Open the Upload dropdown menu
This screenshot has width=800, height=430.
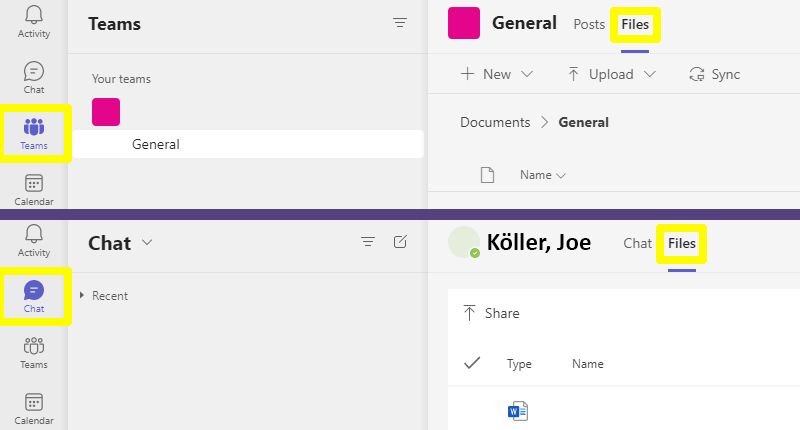pos(611,74)
